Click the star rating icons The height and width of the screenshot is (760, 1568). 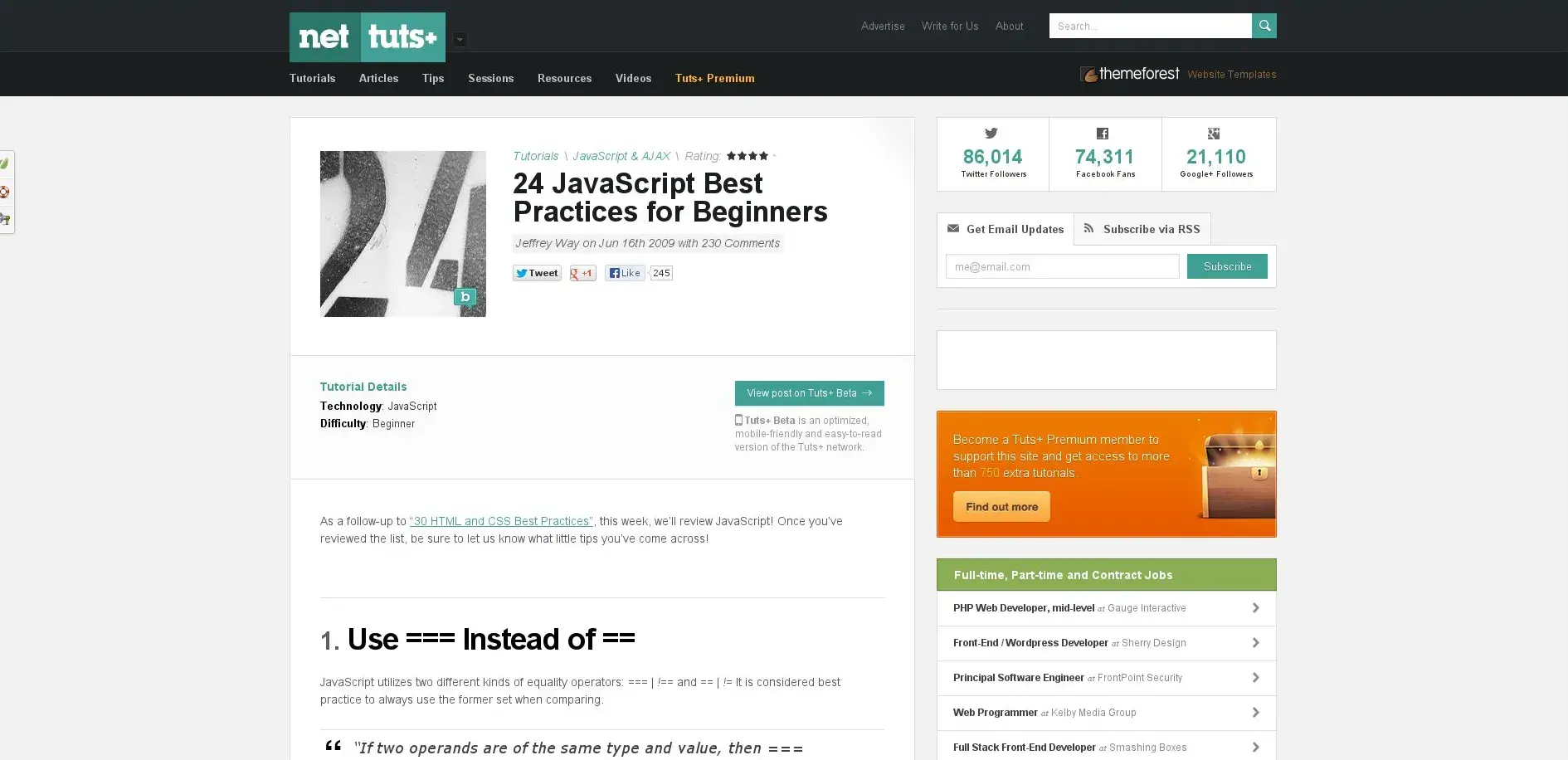tap(747, 156)
